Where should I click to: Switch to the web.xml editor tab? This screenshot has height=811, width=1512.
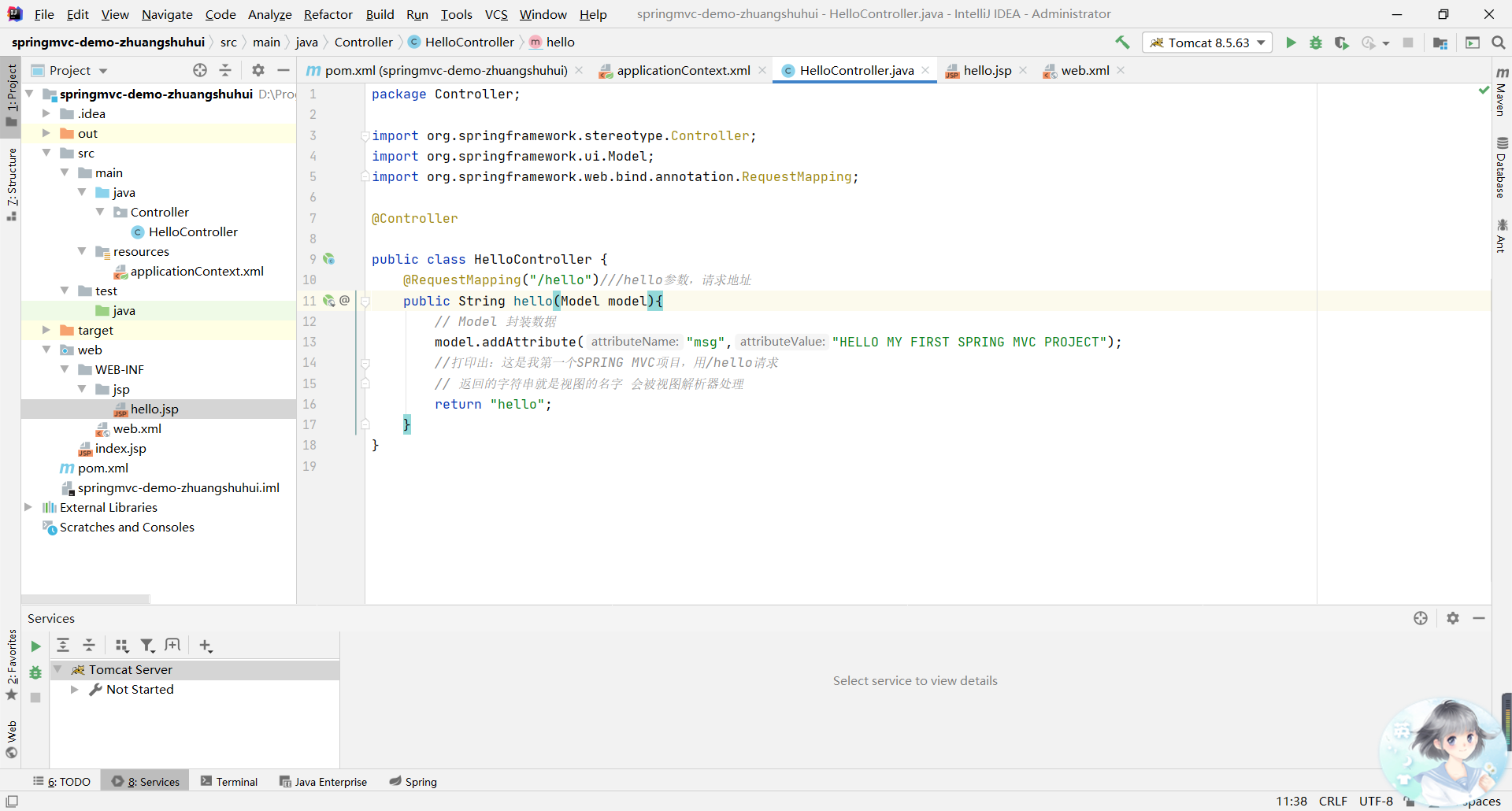tap(1084, 70)
